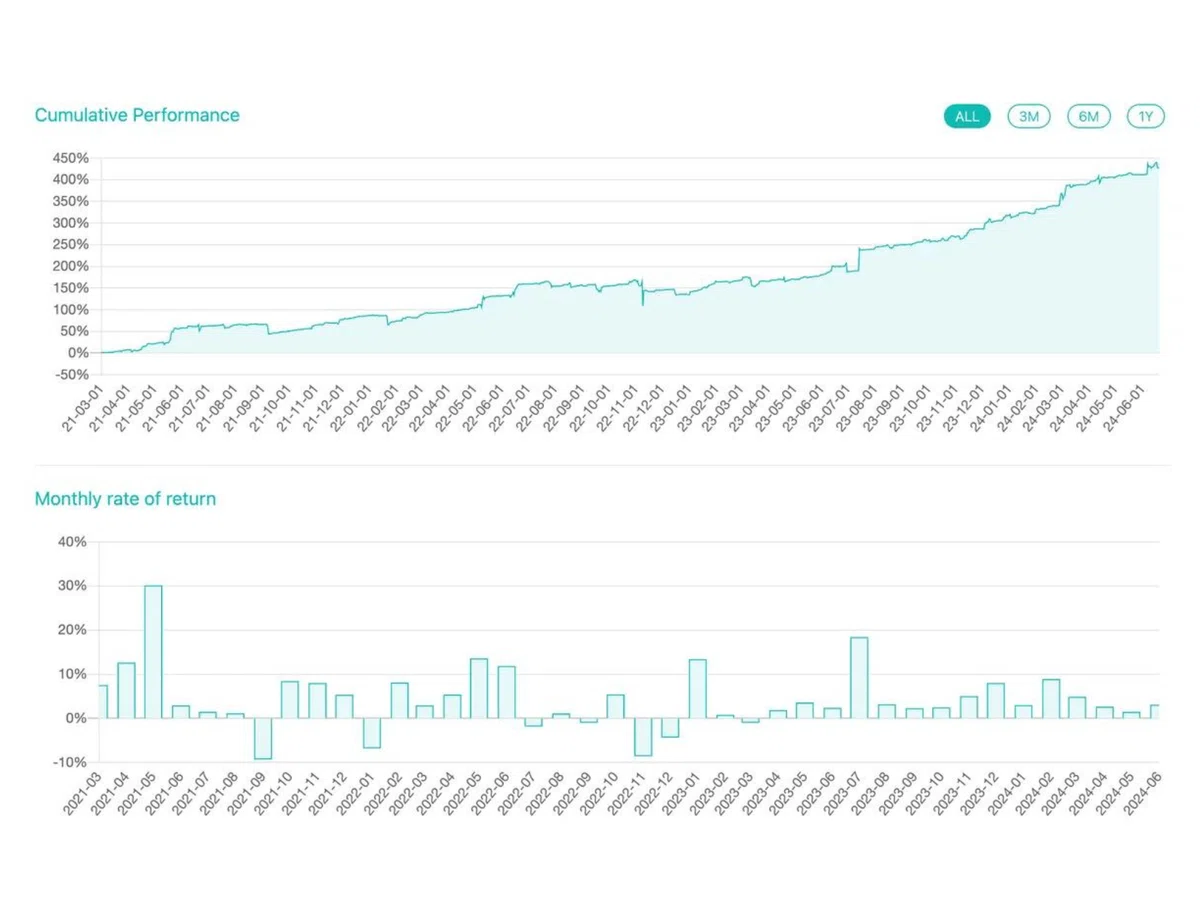Click the 2021-10 monthly return bar

click(x=290, y=700)
